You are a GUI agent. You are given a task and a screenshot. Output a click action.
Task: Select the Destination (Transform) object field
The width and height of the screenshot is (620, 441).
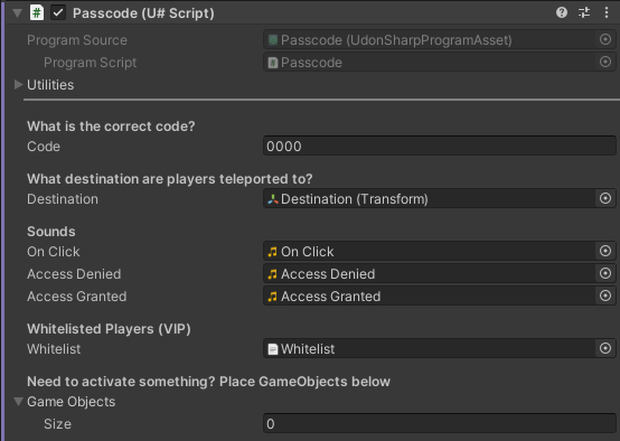click(429, 199)
